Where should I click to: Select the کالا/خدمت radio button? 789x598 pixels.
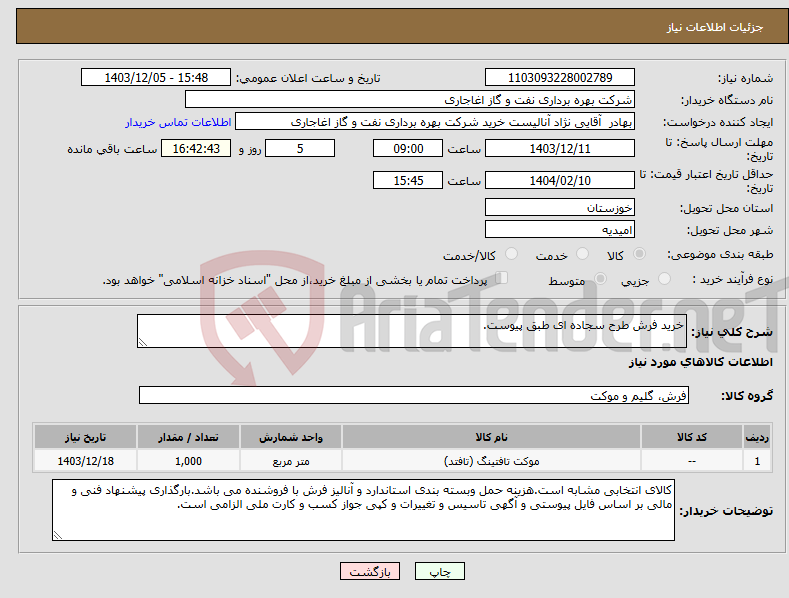pos(511,254)
